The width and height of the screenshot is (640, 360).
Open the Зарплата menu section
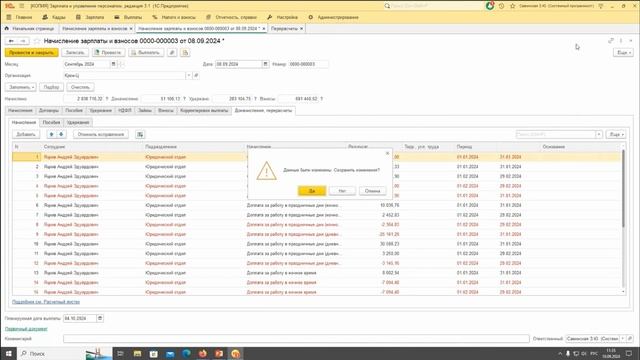point(90,17)
